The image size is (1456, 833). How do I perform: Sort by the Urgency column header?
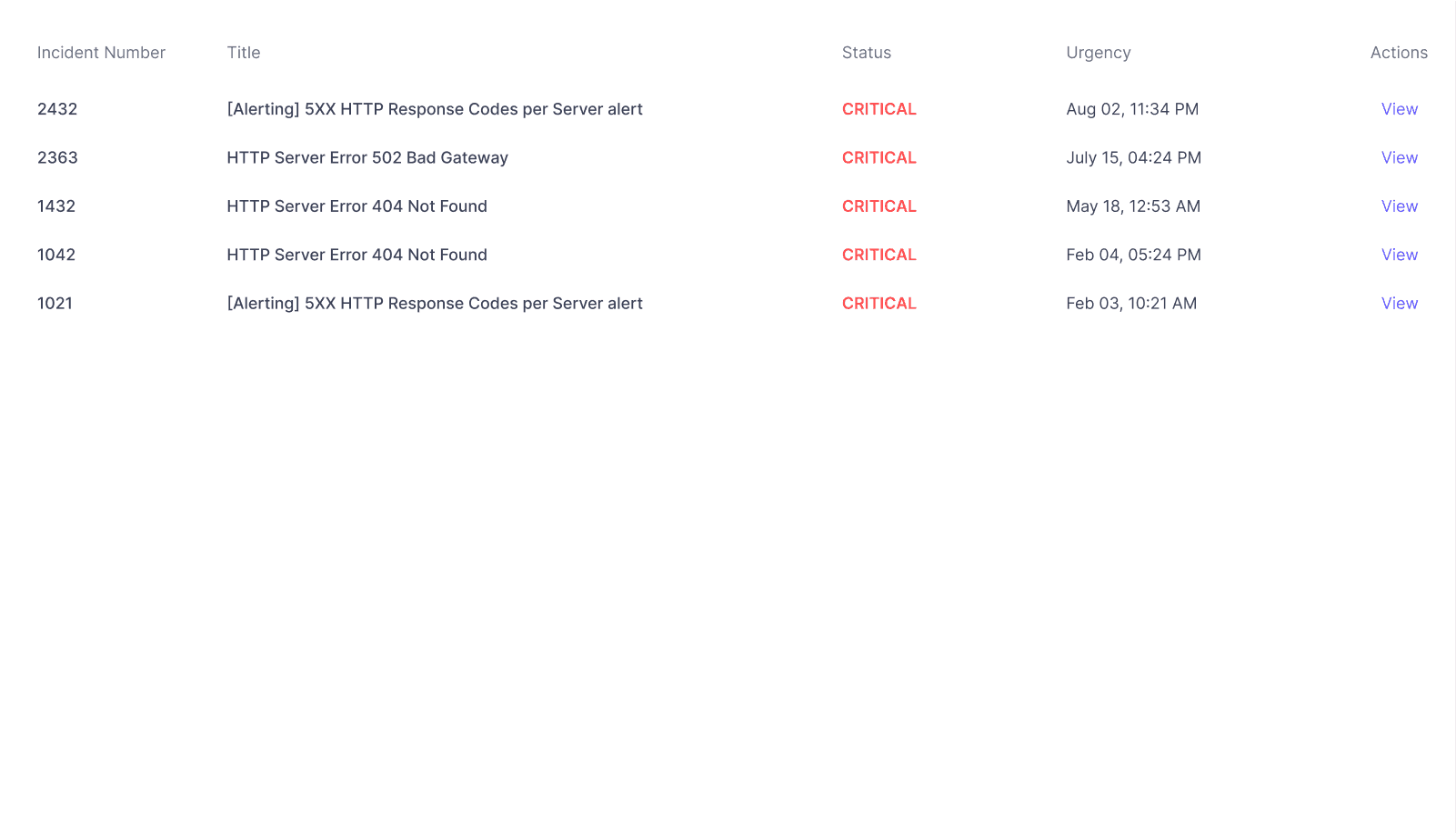tap(1099, 52)
